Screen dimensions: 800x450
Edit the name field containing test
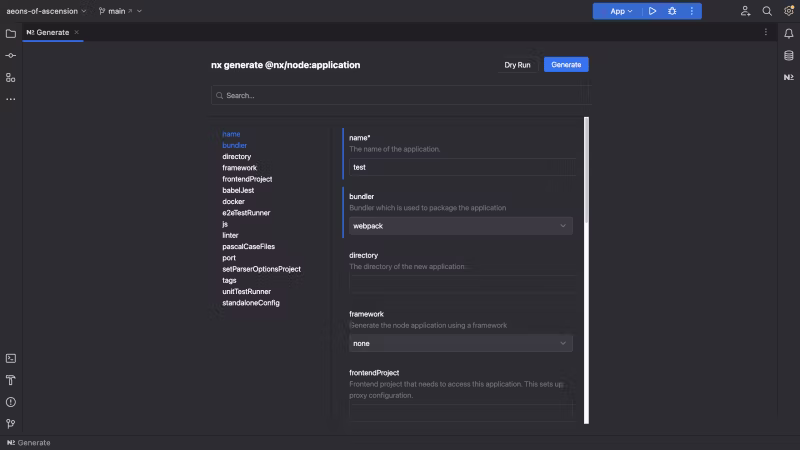[462, 167]
